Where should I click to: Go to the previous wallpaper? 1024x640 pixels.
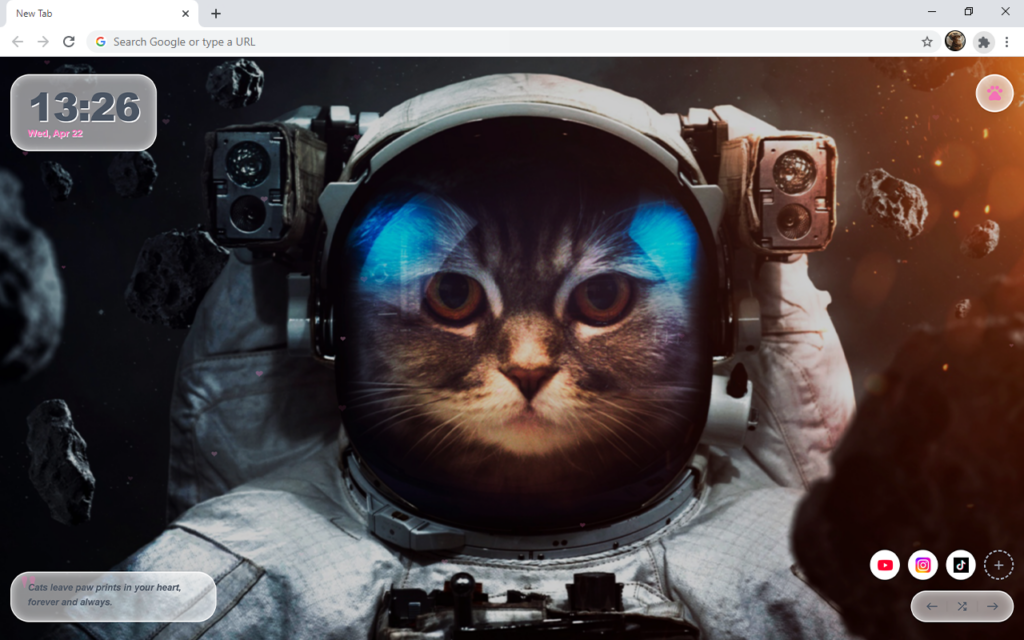coord(932,606)
